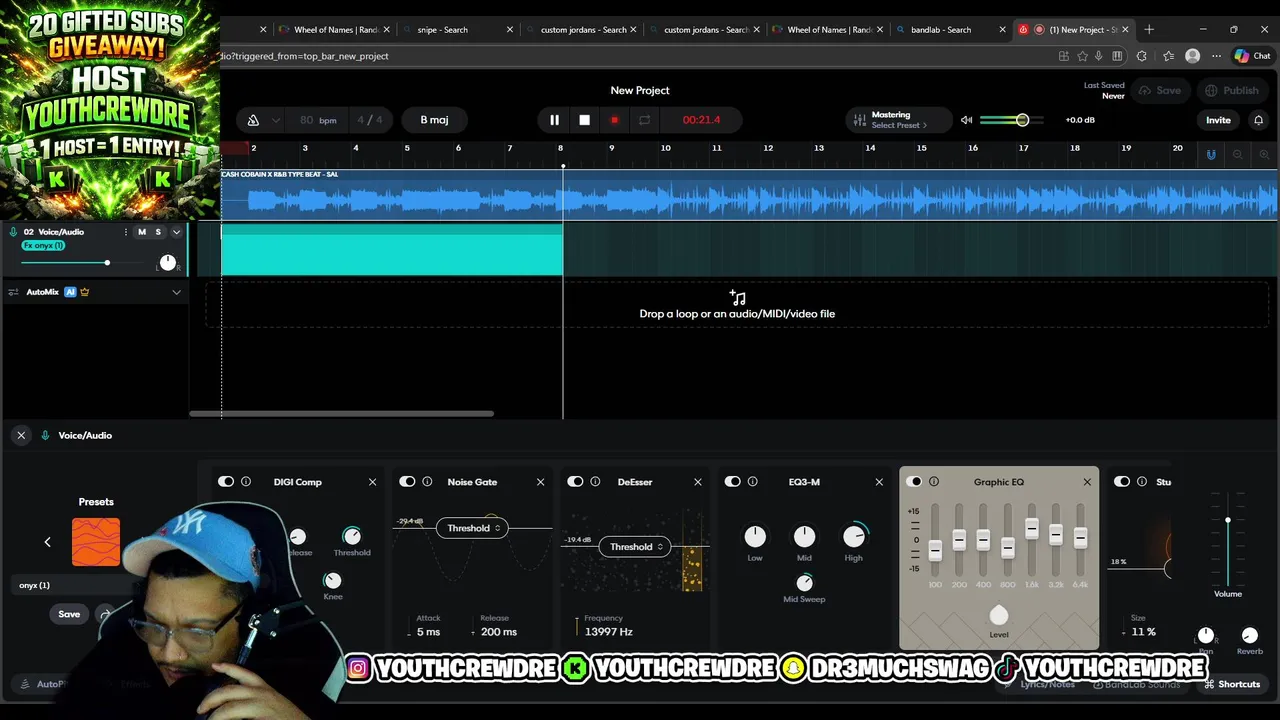Expand the metronome dropdown arrow
The height and width of the screenshot is (720, 1280).
276,120
